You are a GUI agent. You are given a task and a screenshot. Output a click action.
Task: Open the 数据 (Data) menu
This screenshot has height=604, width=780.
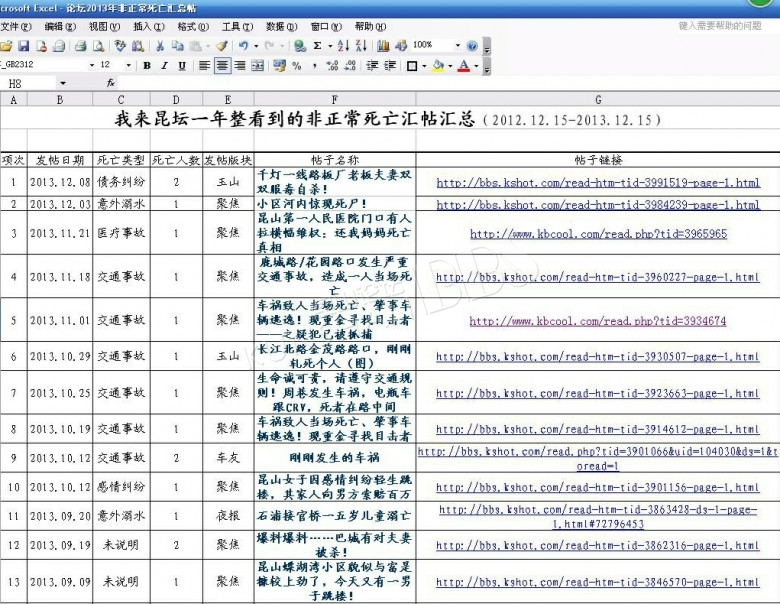[282, 26]
